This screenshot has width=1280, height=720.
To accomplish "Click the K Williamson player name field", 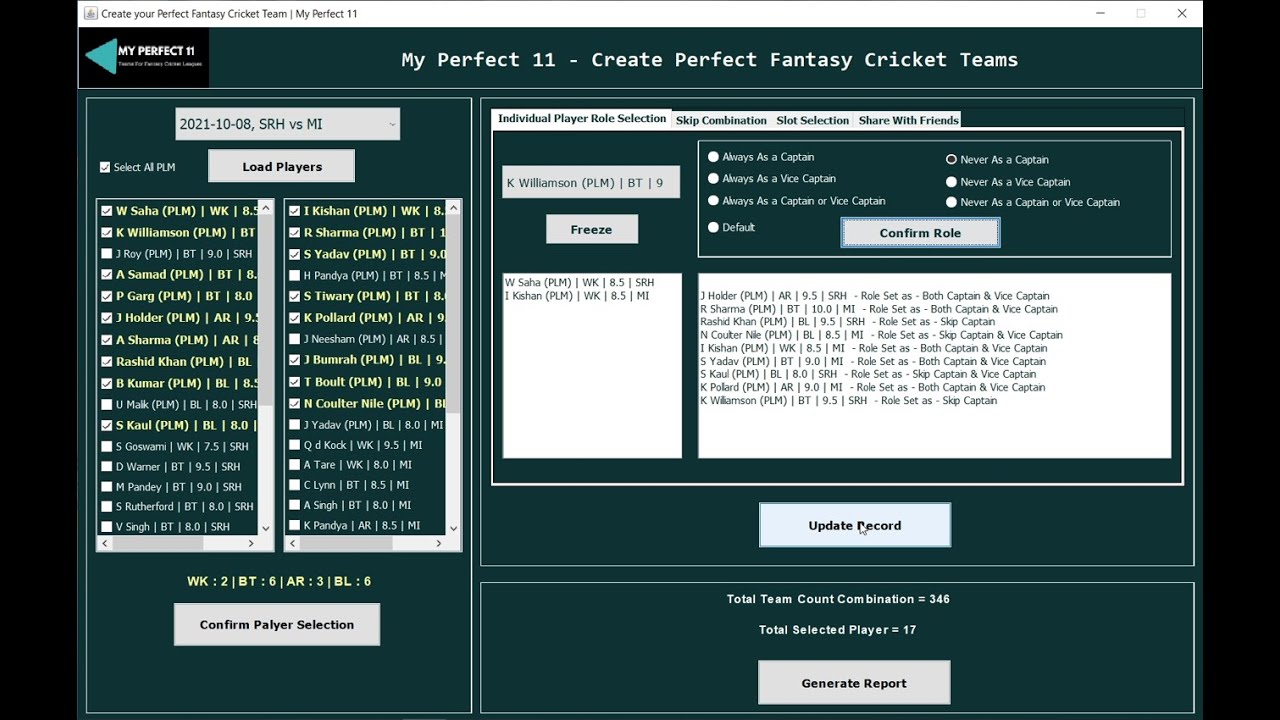I will point(591,183).
